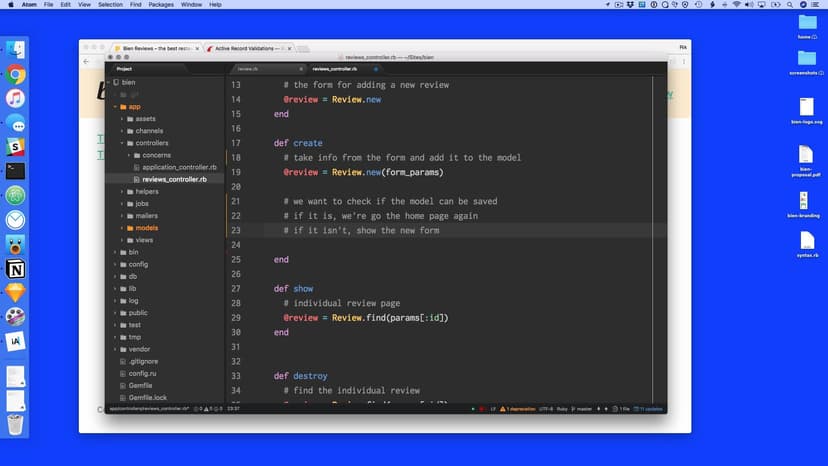Open the bien-proposal.pdf desktop file

807,156
